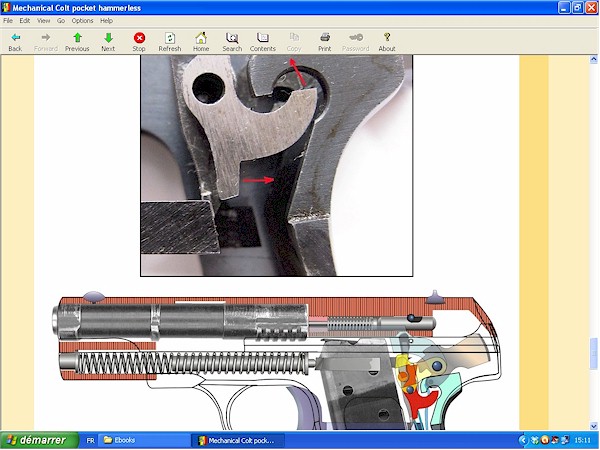Click the grayed Forward arrow
The height and width of the screenshot is (450, 600).
46,42
